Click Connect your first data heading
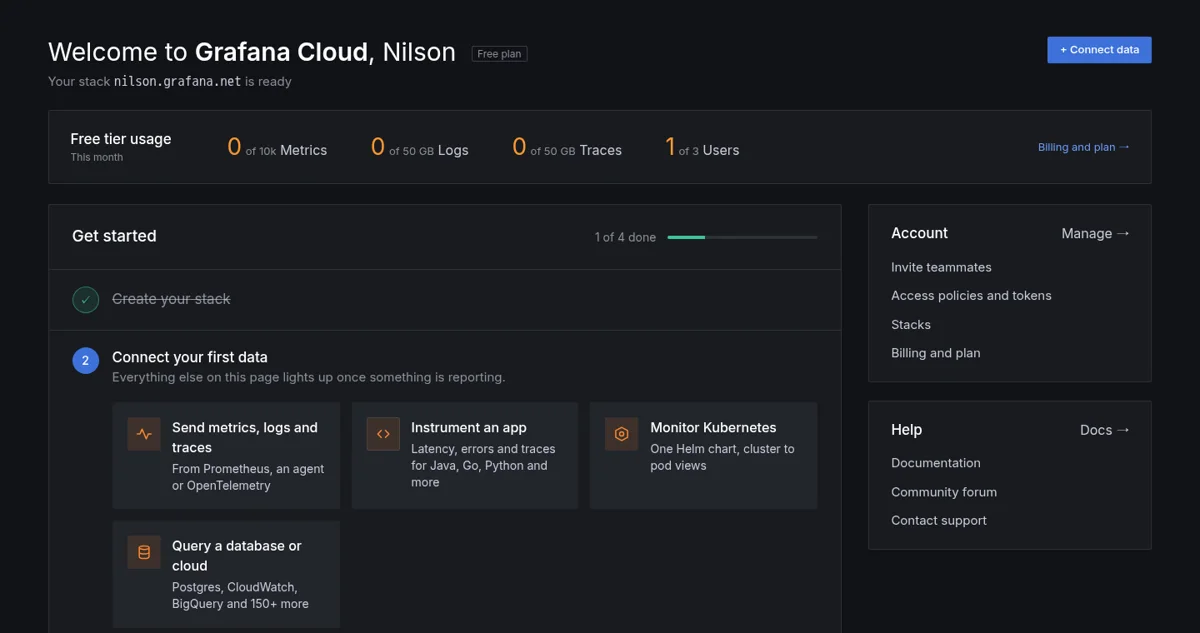The image size is (1200, 633). [x=190, y=357]
